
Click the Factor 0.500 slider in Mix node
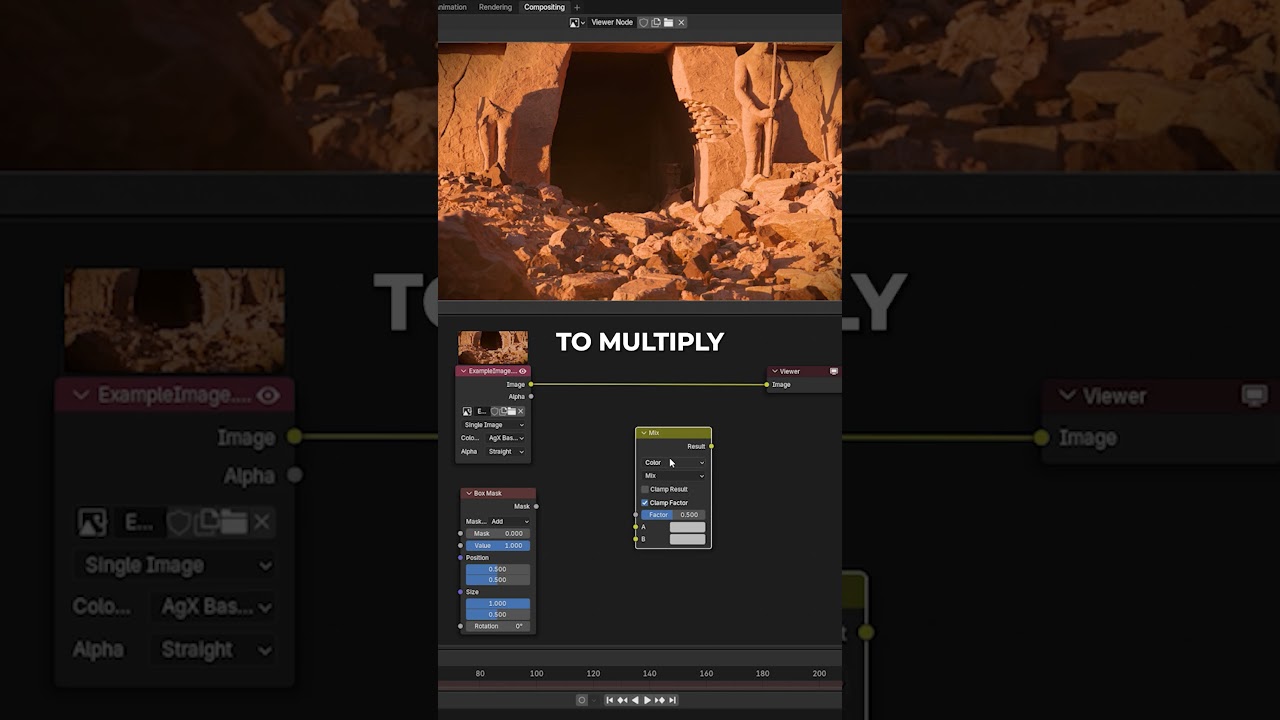tap(673, 515)
